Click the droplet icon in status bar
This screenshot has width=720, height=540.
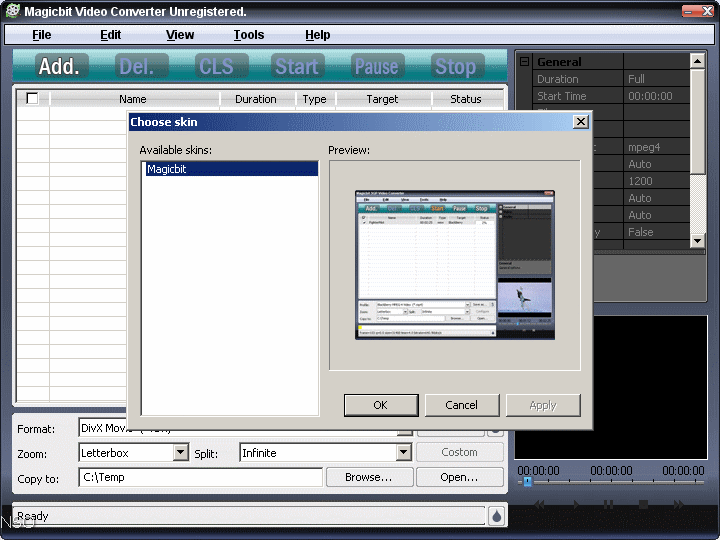click(496, 516)
